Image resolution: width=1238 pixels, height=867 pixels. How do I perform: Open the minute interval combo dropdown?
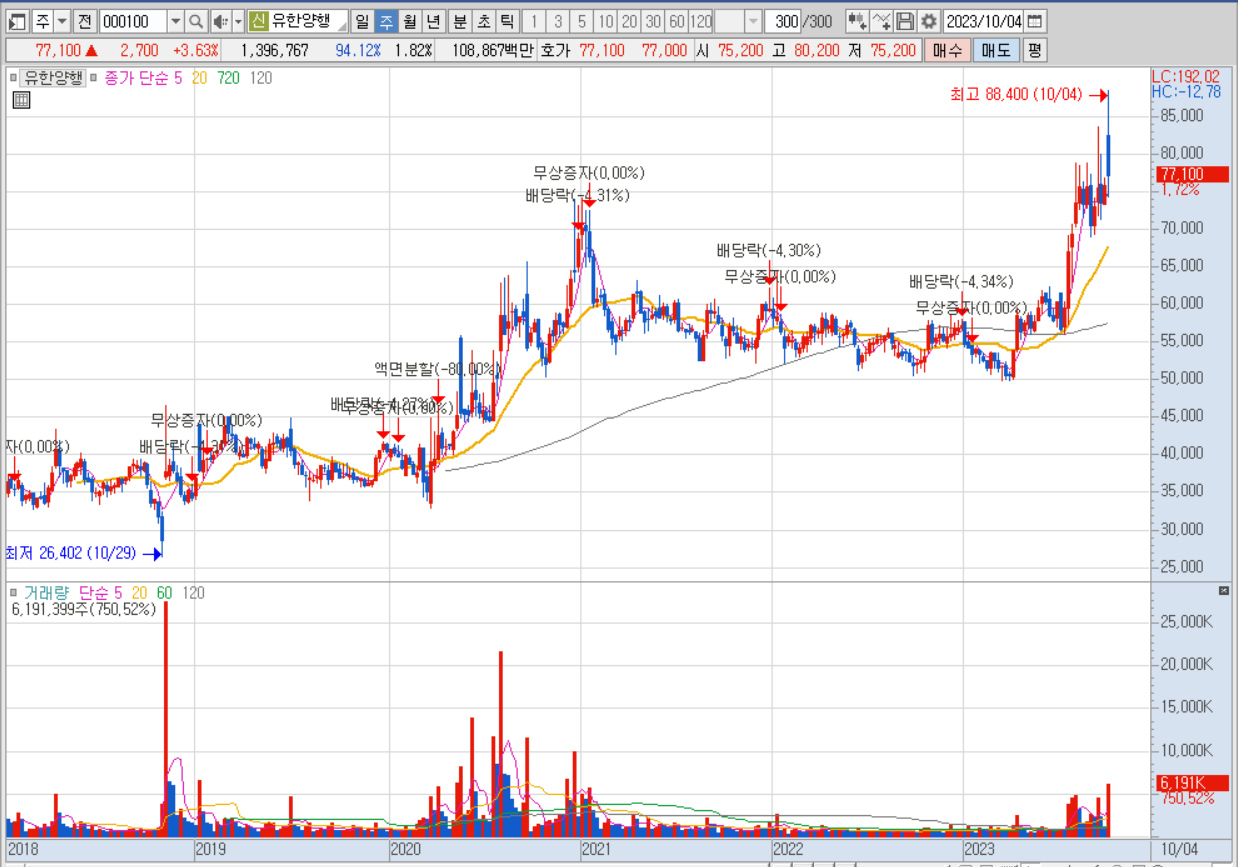(754, 21)
